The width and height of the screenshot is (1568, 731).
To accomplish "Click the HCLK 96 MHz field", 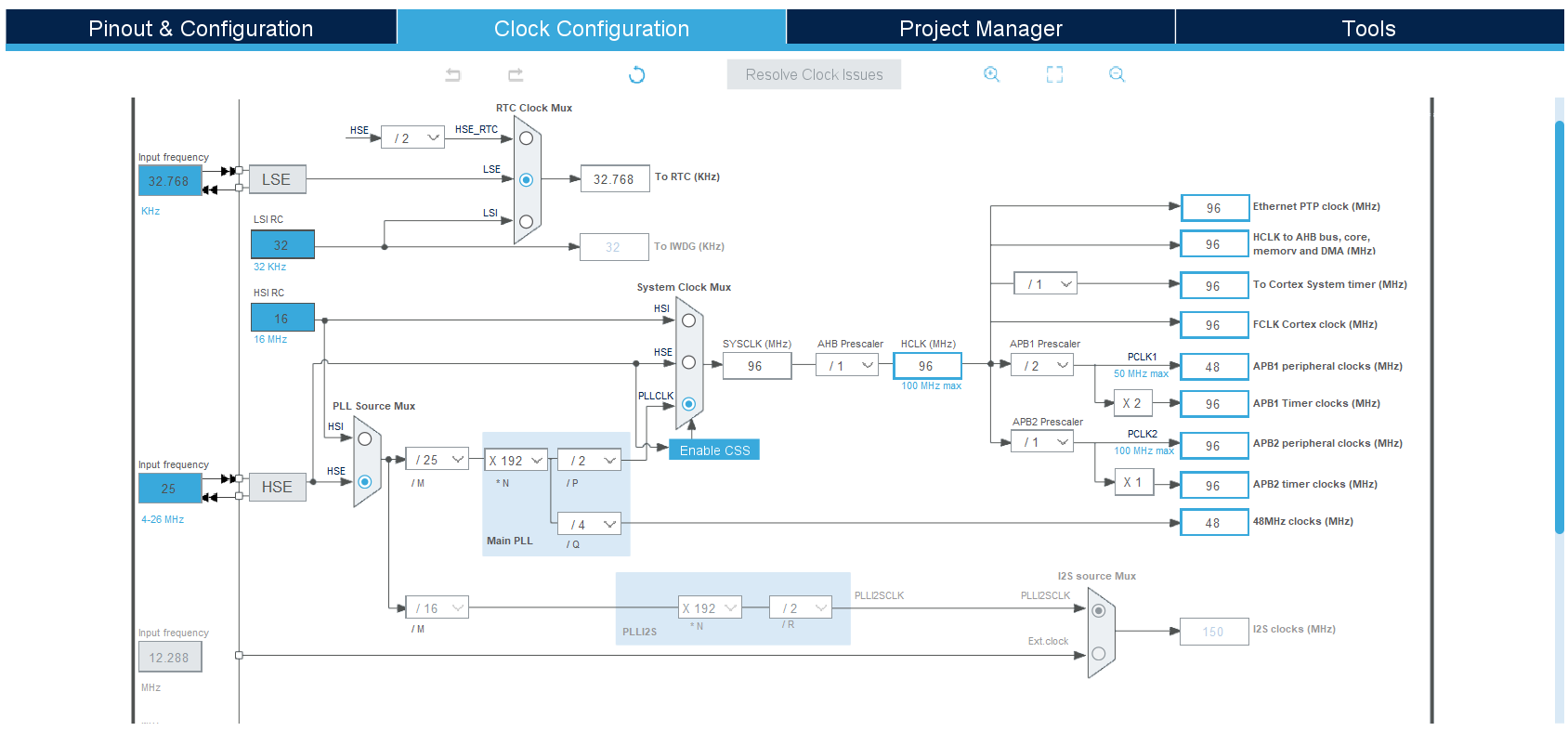I will [927, 366].
